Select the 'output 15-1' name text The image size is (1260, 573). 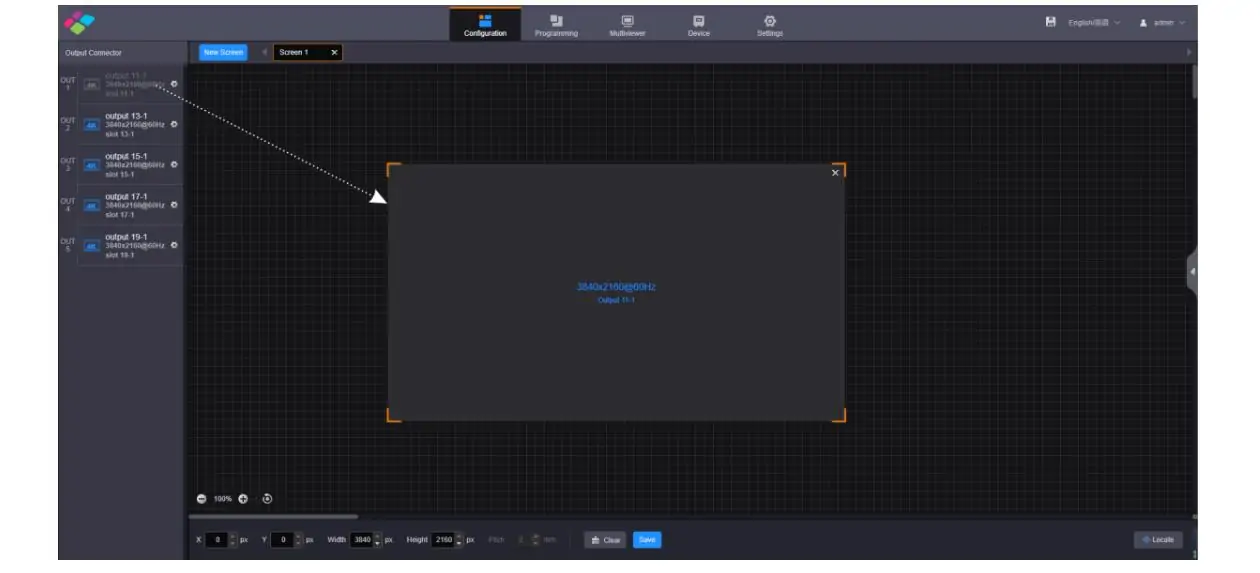pos(126,157)
